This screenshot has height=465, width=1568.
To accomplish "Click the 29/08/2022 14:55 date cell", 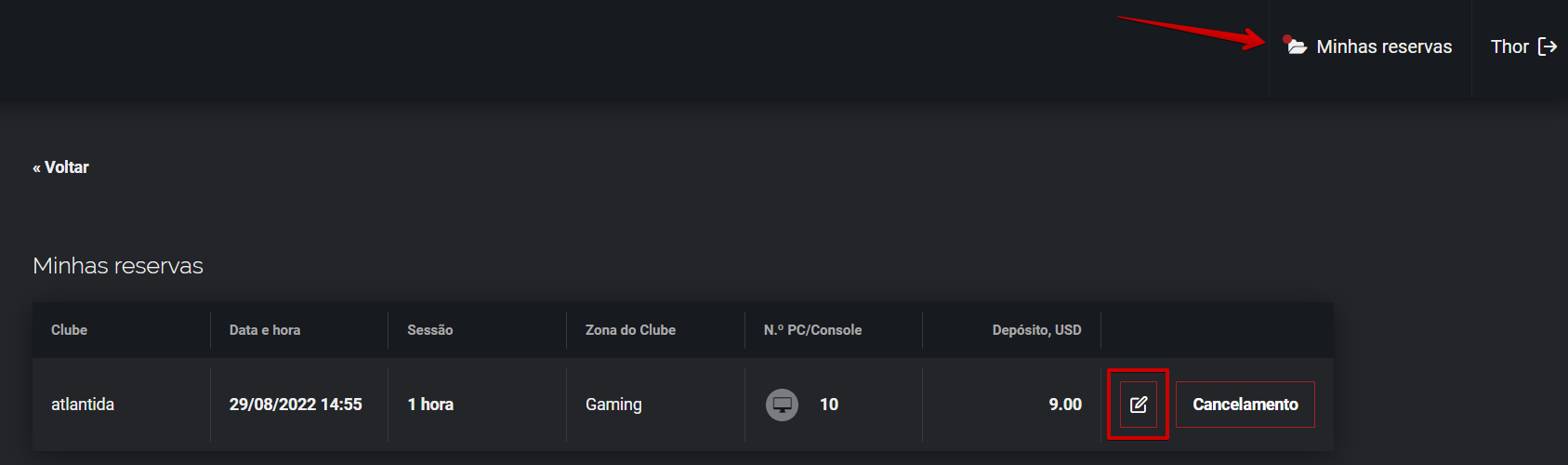I will tap(296, 405).
